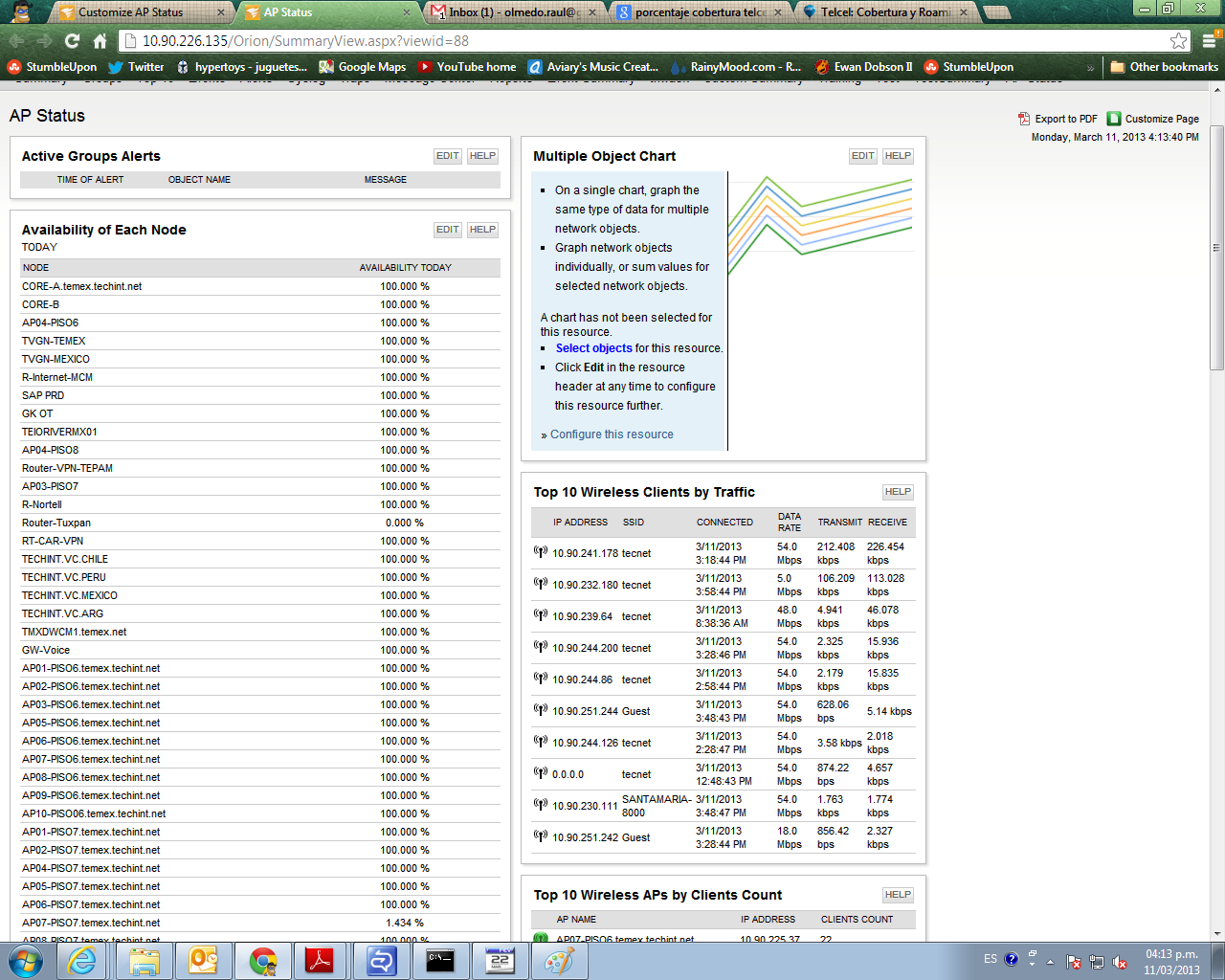Click wireless icon for client 10.90.241.178
This screenshot has height=980, width=1225.
coord(541,552)
